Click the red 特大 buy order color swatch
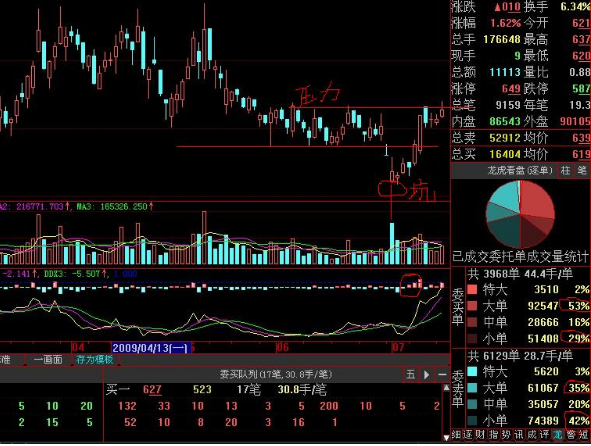This screenshot has width=591, height=446. 472,290
